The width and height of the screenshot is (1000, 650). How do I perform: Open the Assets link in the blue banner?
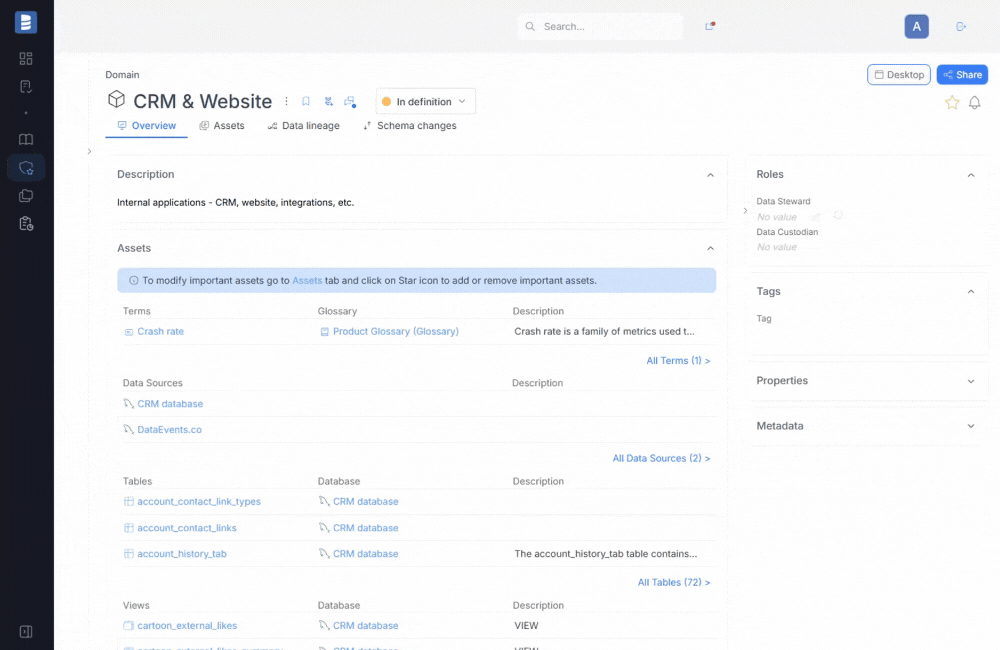[307, 281]
